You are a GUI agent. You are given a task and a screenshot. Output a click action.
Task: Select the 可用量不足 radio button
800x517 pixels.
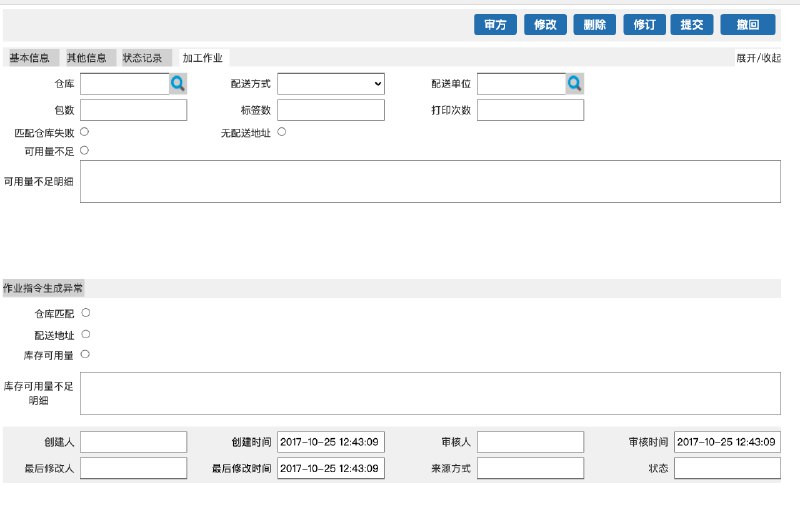[85, 151]
